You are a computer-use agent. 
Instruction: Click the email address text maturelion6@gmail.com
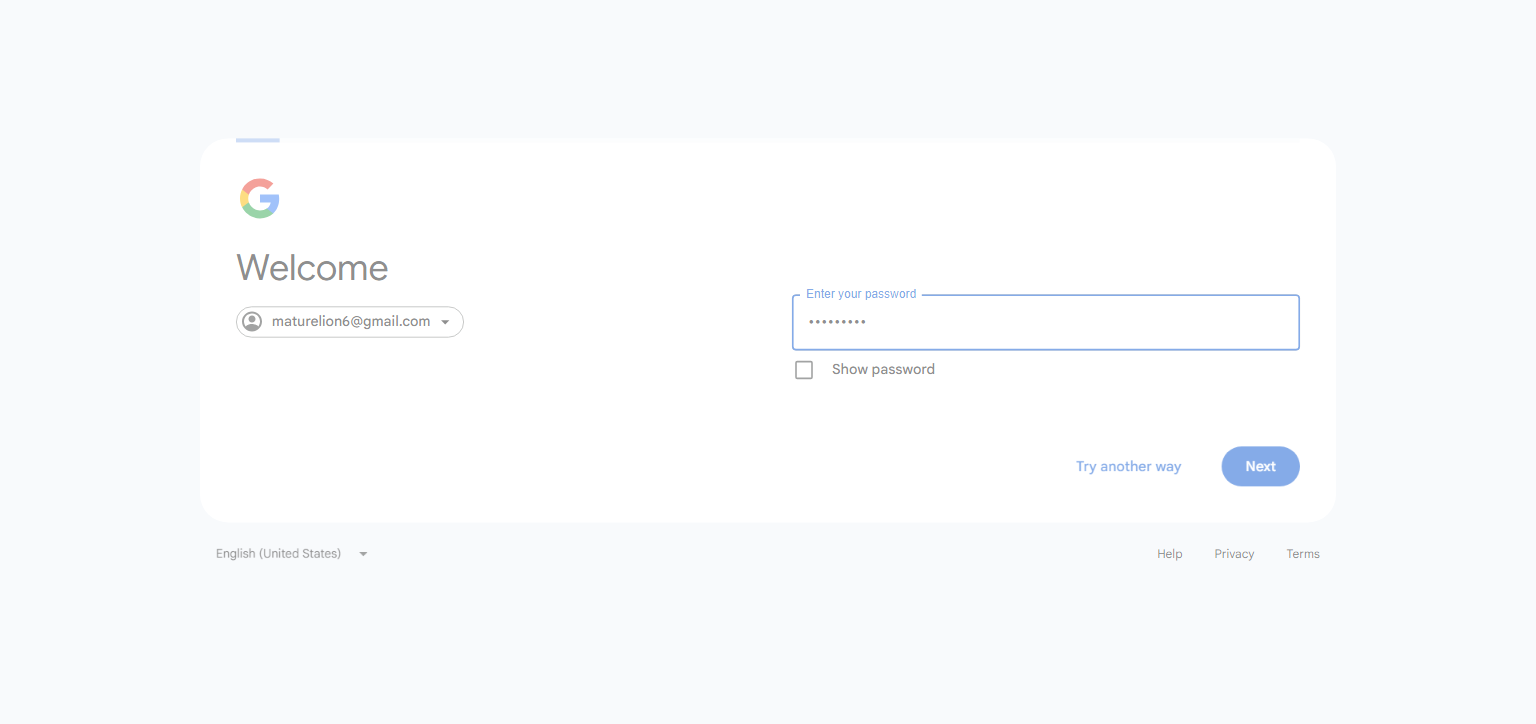click(351, 322)
